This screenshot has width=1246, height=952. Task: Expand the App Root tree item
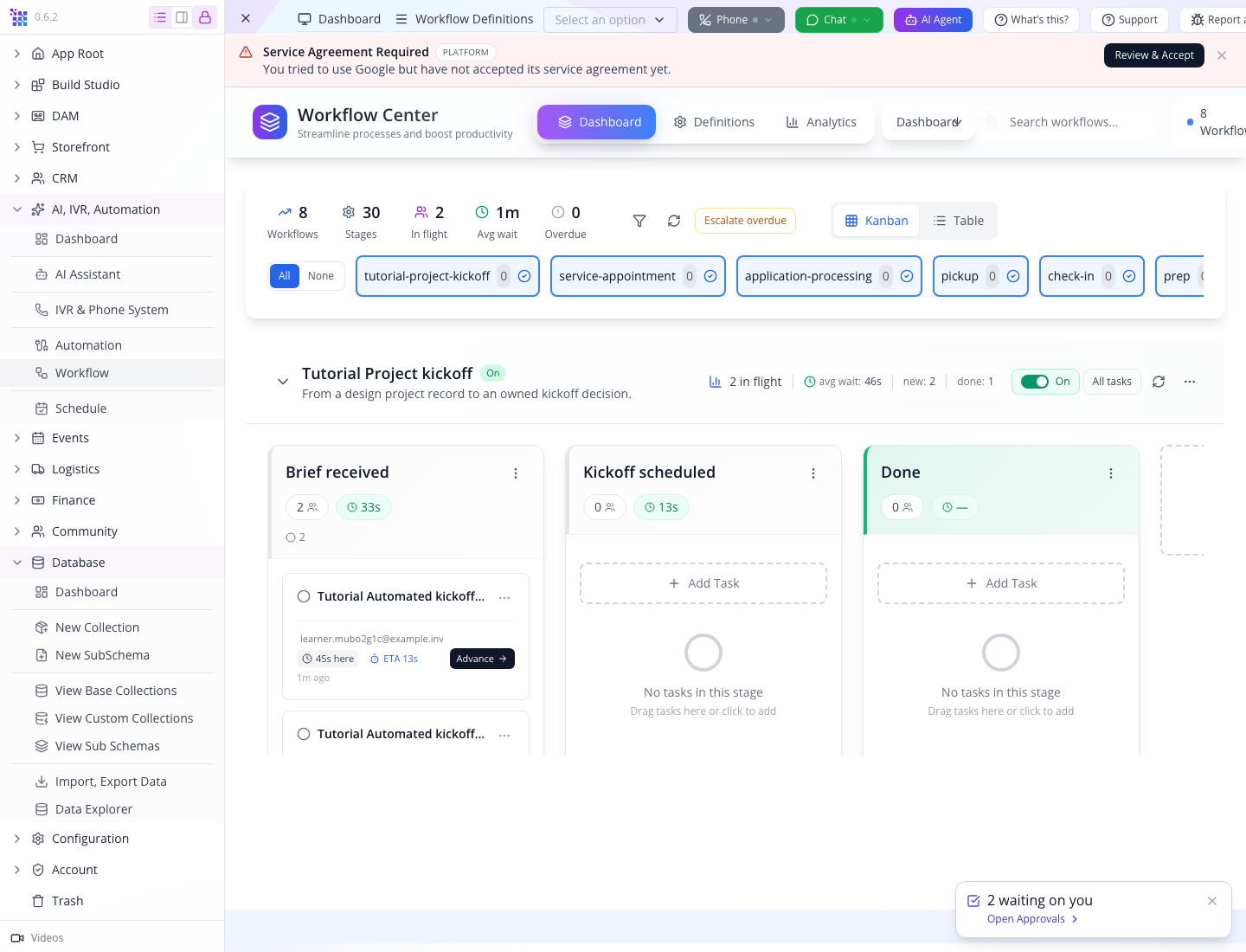(x=17, y=54)
